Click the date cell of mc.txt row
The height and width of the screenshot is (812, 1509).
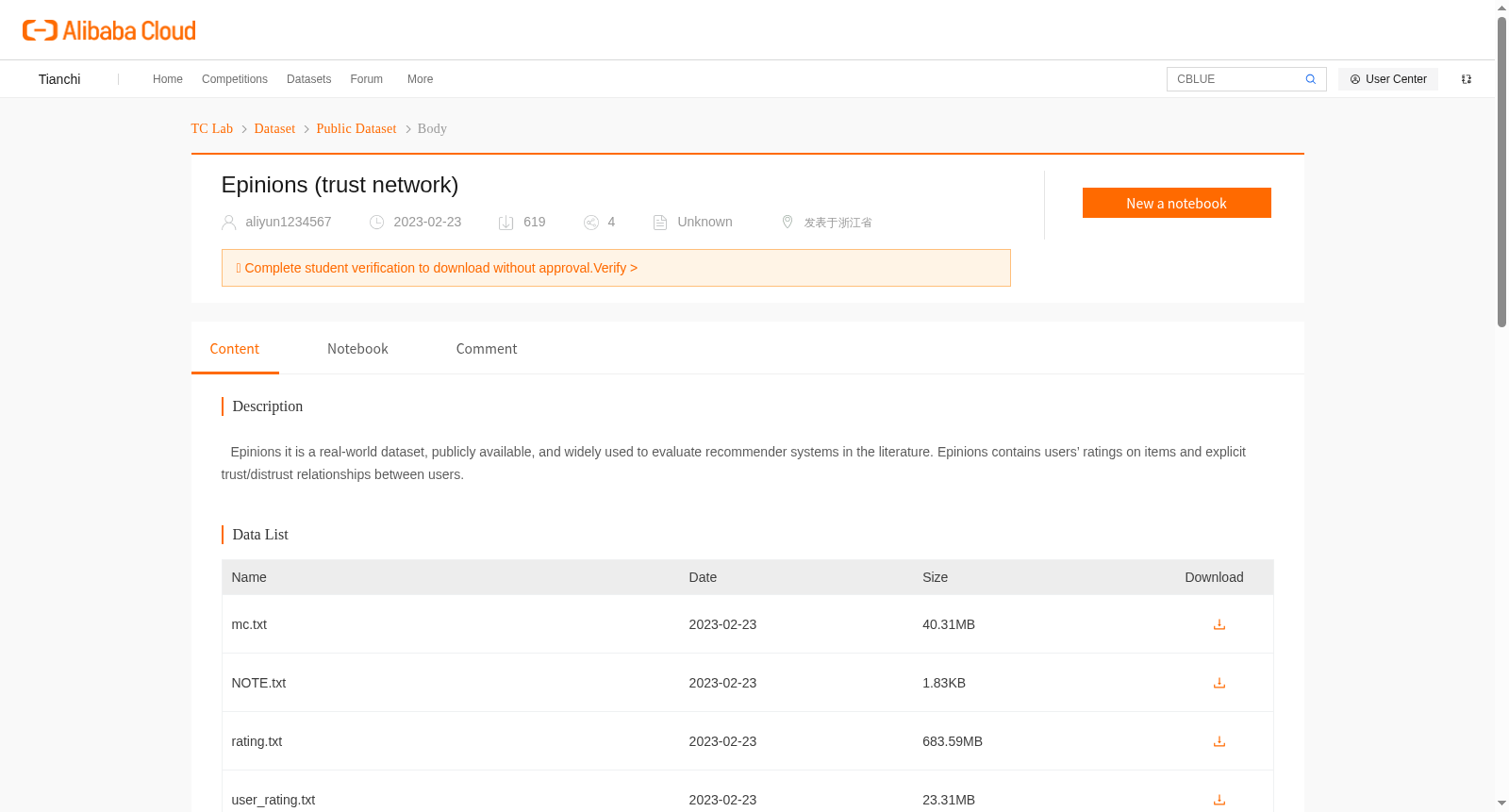click(x=722, y=624)
